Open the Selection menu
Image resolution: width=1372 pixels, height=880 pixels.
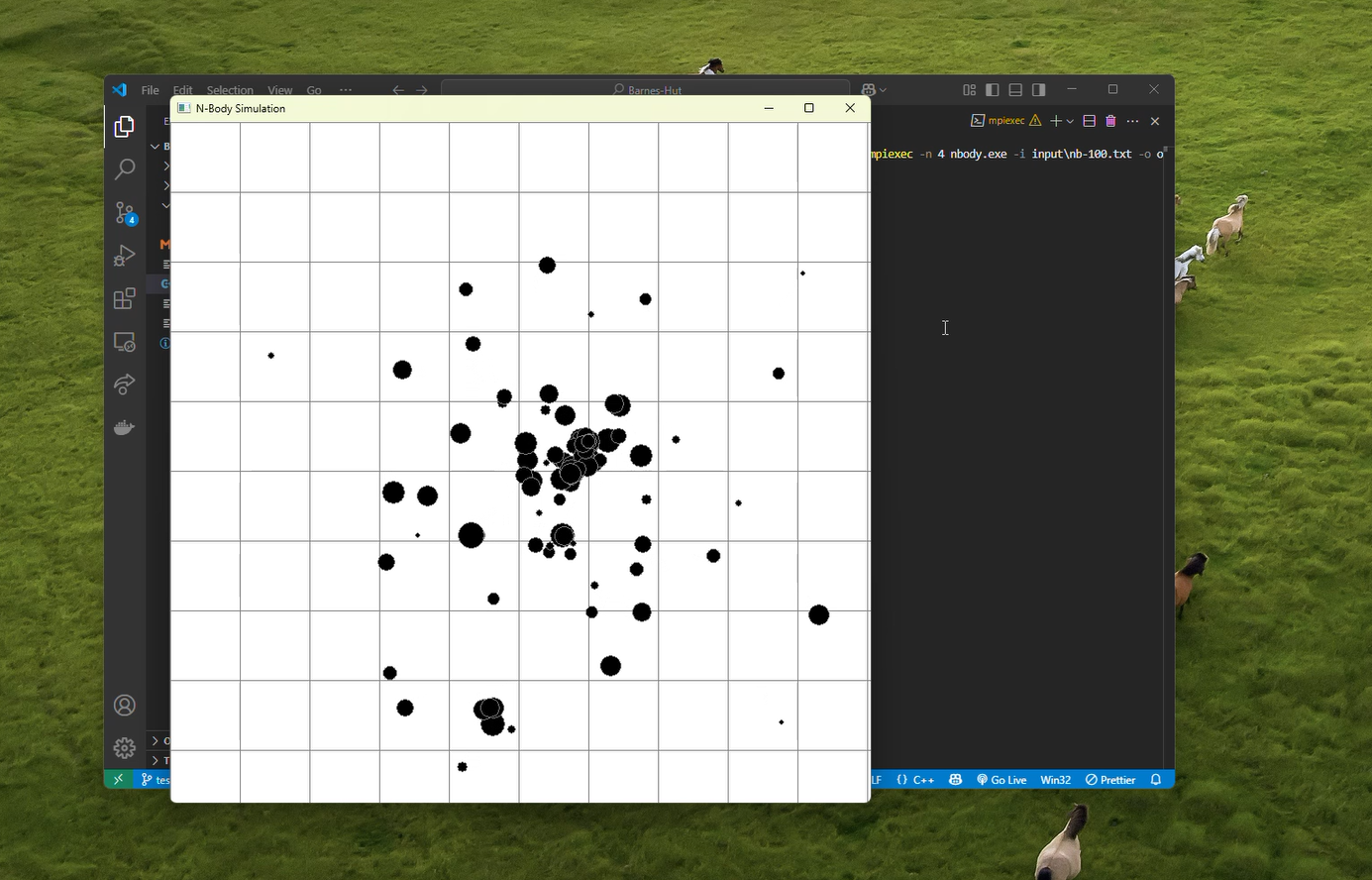[230, 90]
